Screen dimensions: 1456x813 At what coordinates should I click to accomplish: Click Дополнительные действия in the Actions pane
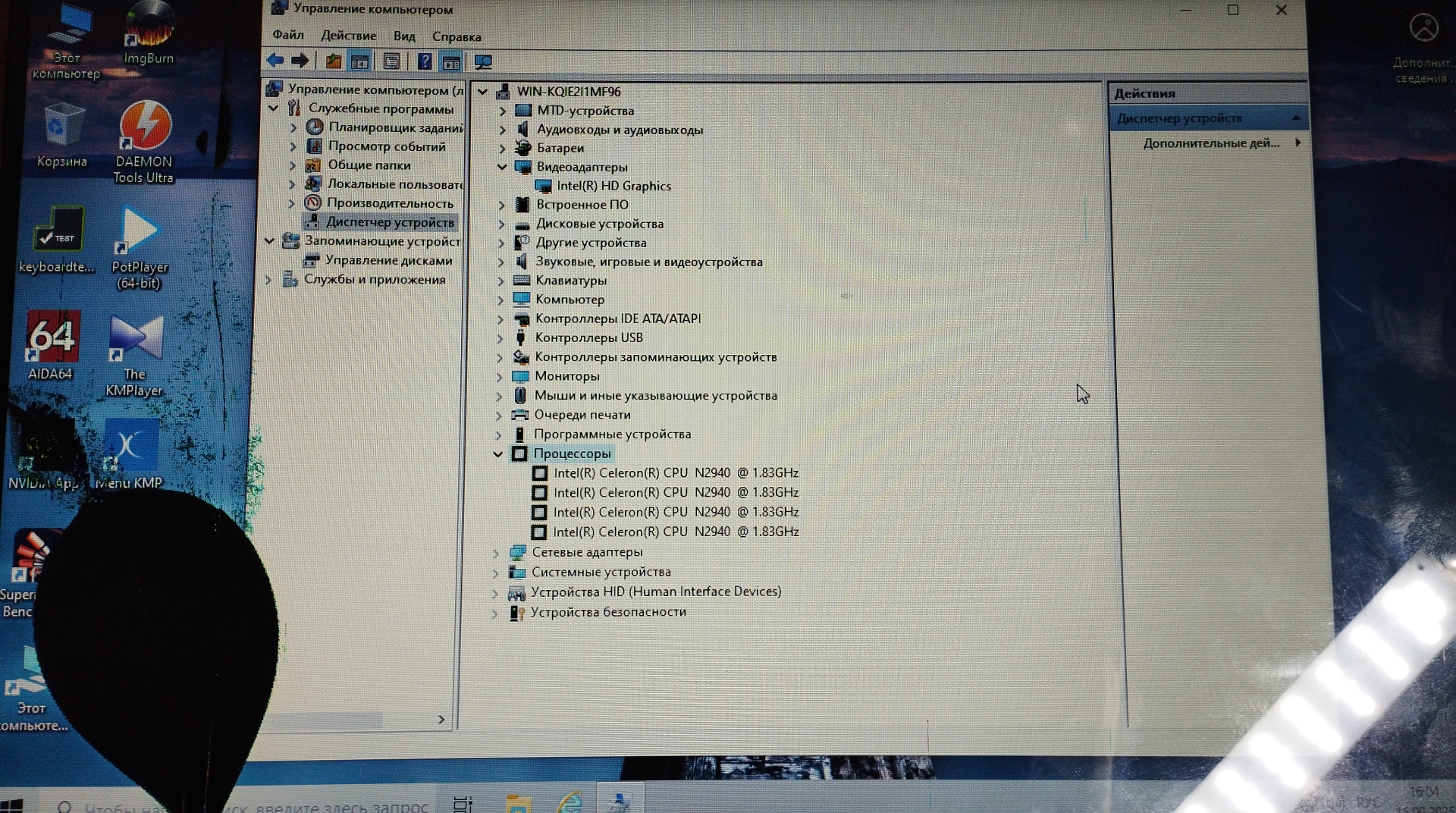click(1210, 143)
